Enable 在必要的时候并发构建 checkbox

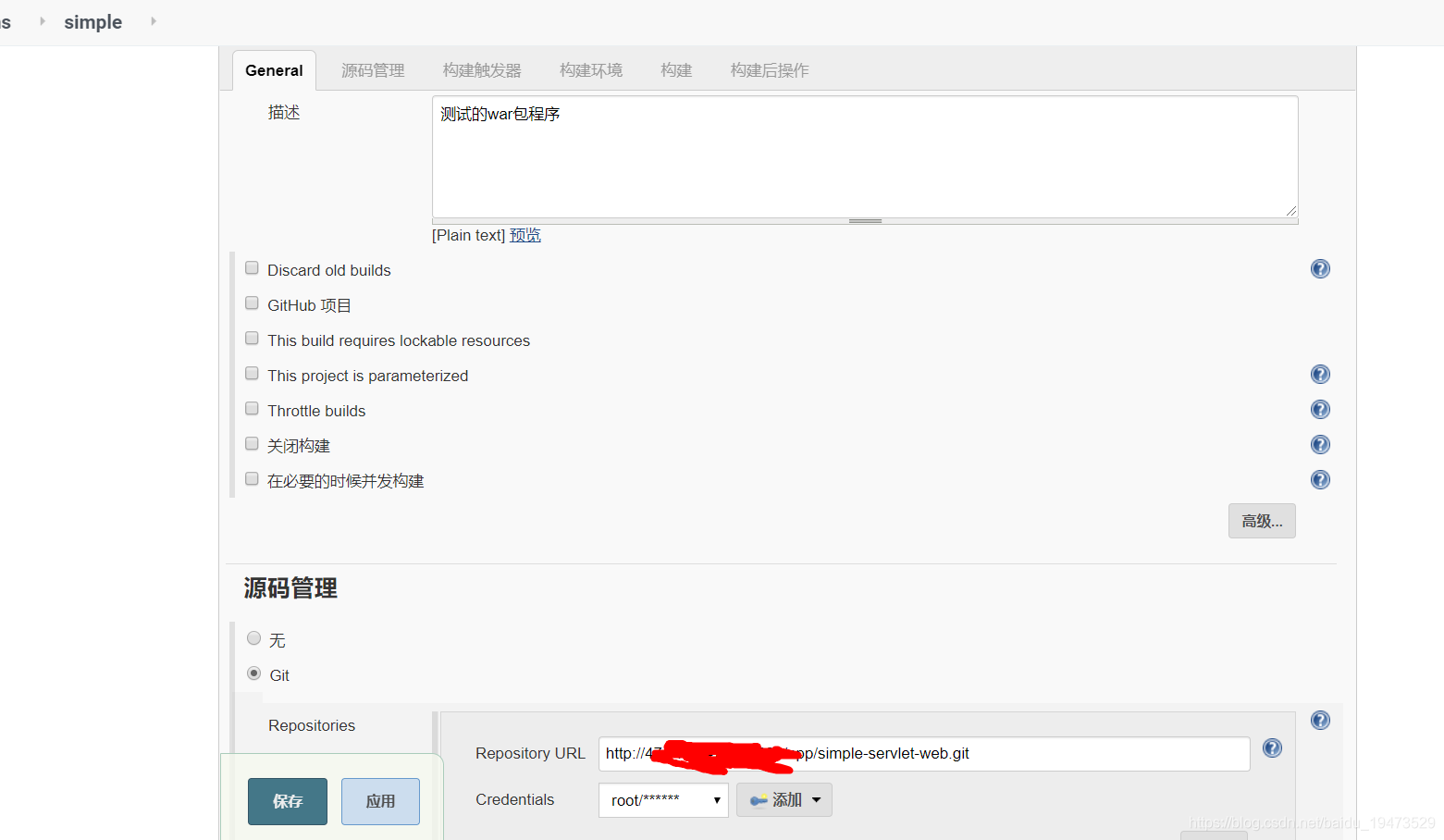click(x=252, y=479)
